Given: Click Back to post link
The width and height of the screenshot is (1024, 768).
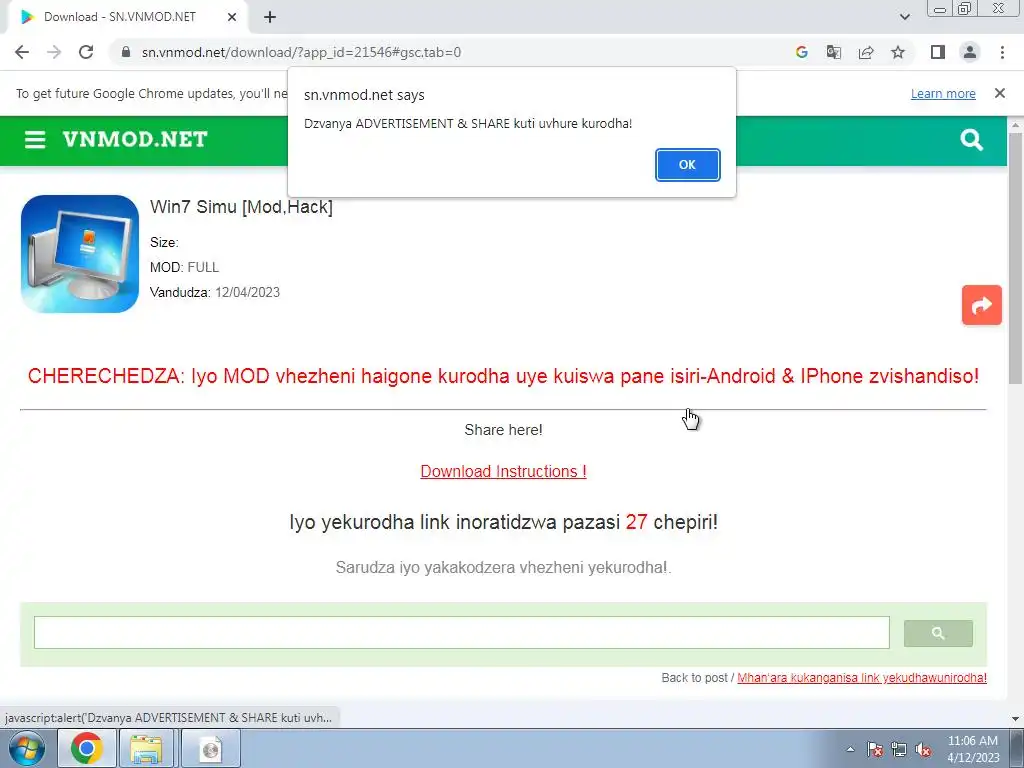Looking at the screenshot, I should pos(694,678).
